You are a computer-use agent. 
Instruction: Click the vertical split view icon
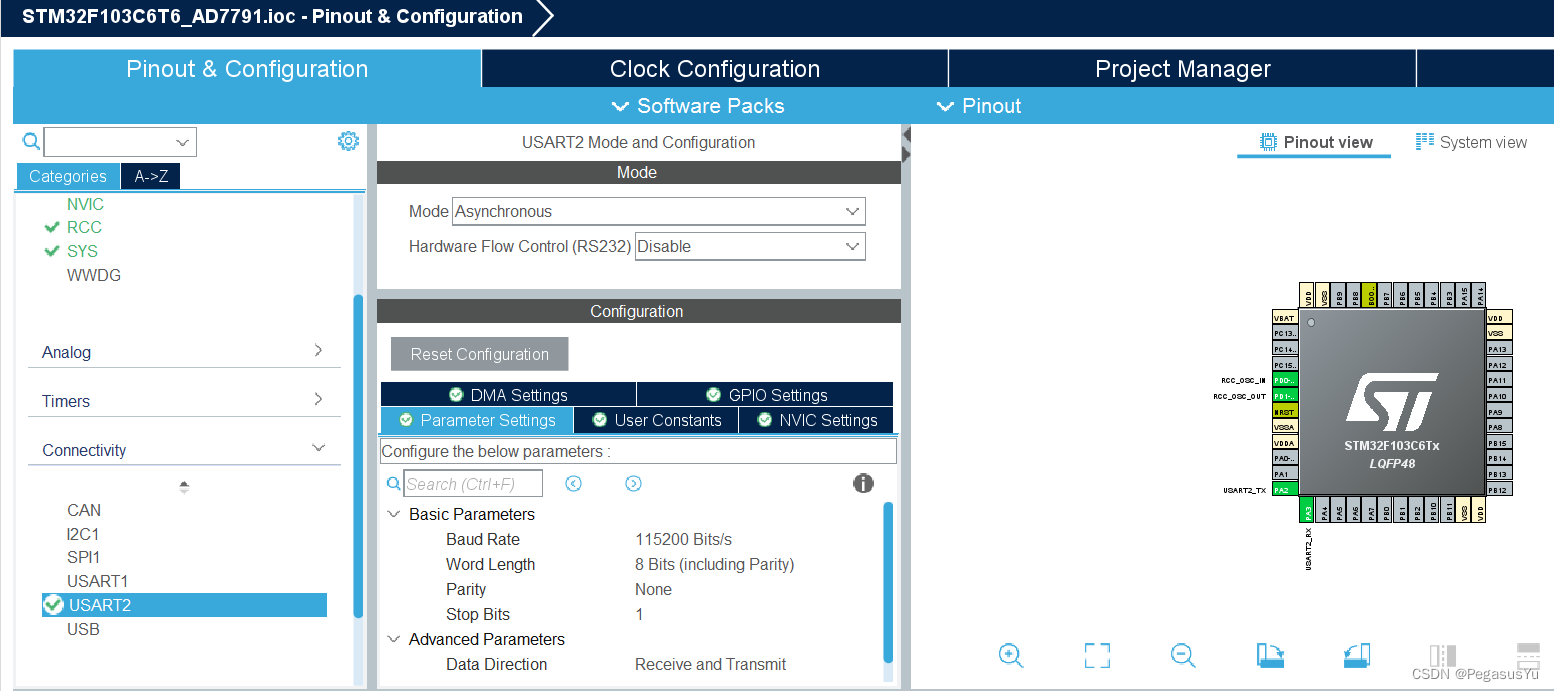point(1442,655)
